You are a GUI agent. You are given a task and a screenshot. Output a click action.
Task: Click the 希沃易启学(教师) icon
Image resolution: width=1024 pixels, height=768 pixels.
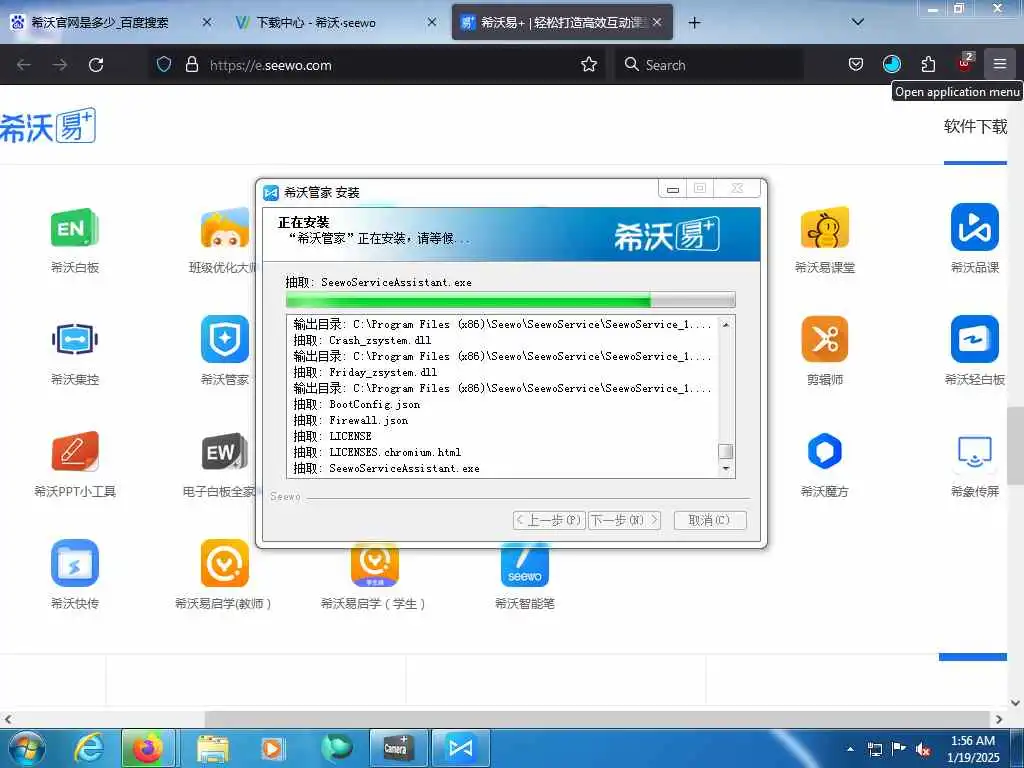coord(225,563)
